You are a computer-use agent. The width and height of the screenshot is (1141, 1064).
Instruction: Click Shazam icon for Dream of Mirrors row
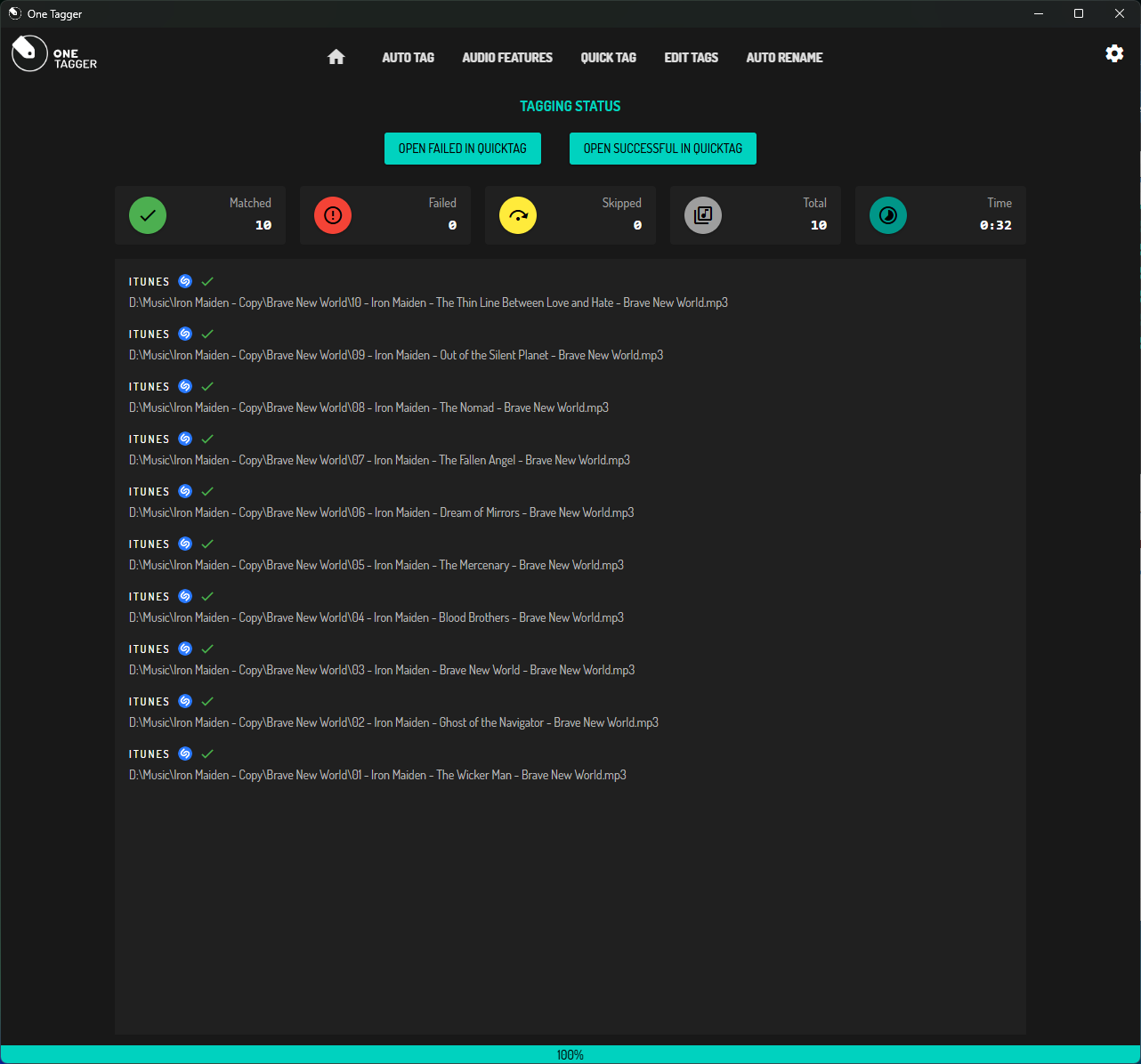185,491
